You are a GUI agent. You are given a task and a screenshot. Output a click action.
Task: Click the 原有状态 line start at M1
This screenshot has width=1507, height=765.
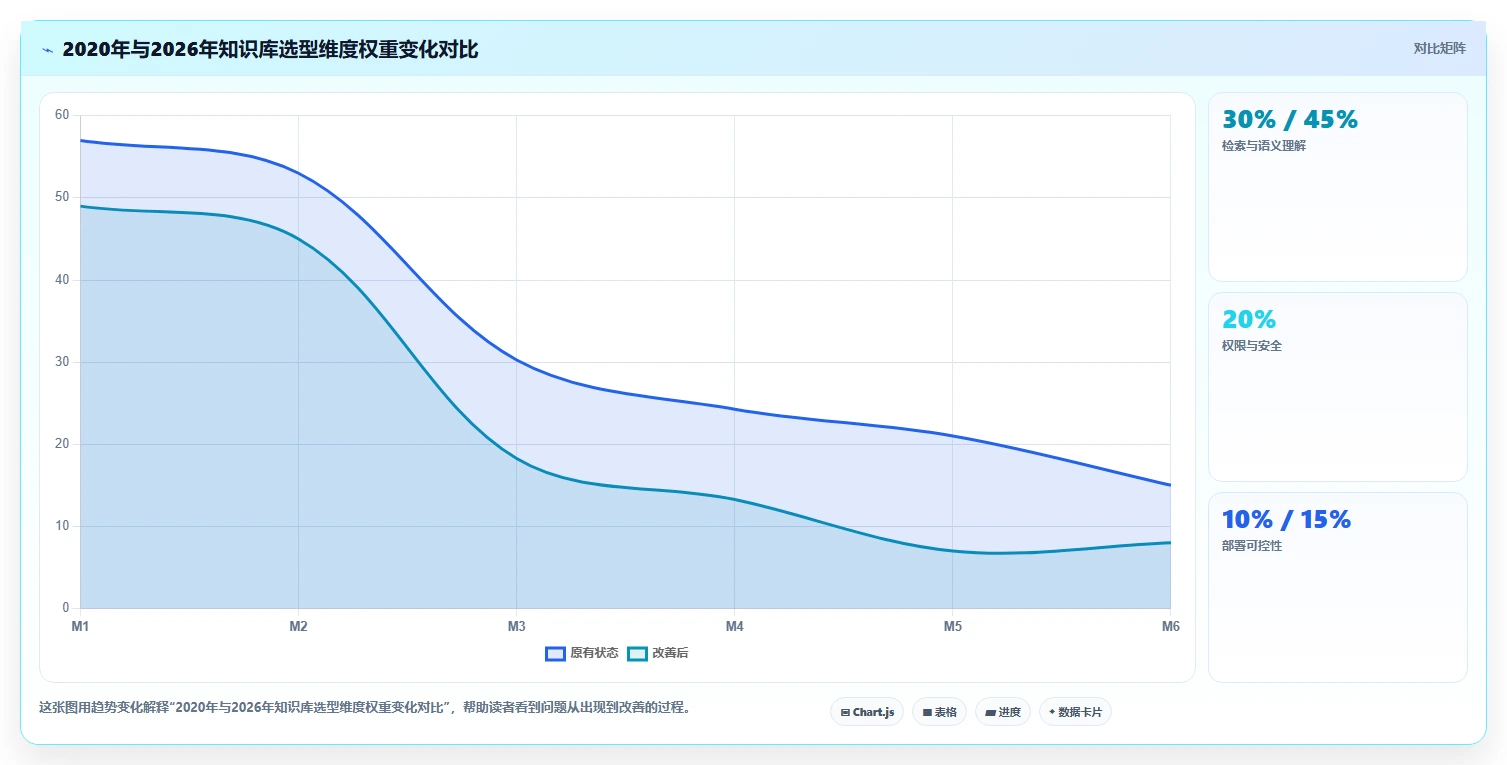coord(81,140)
